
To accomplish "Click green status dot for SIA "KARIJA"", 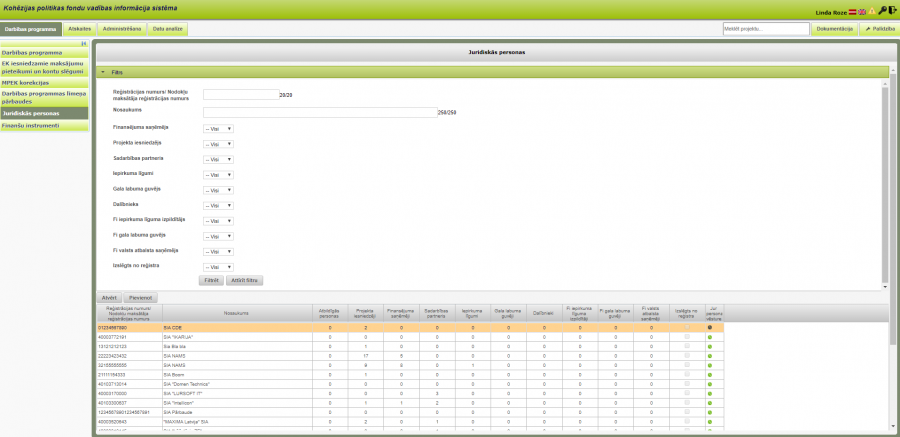I will [x=710, y=338].
